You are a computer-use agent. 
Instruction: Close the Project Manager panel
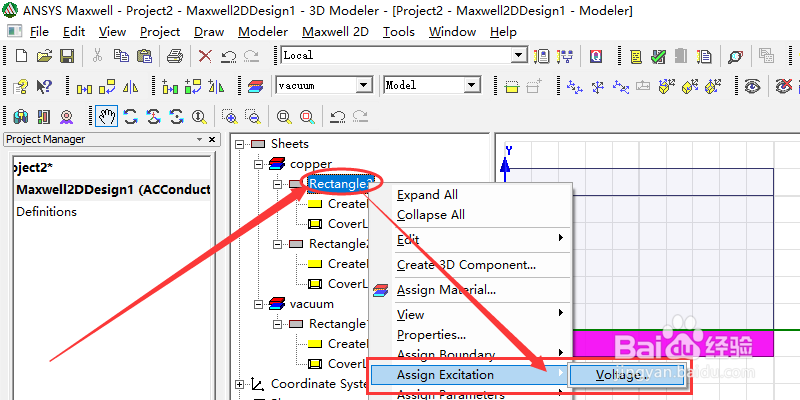point(213,140)
